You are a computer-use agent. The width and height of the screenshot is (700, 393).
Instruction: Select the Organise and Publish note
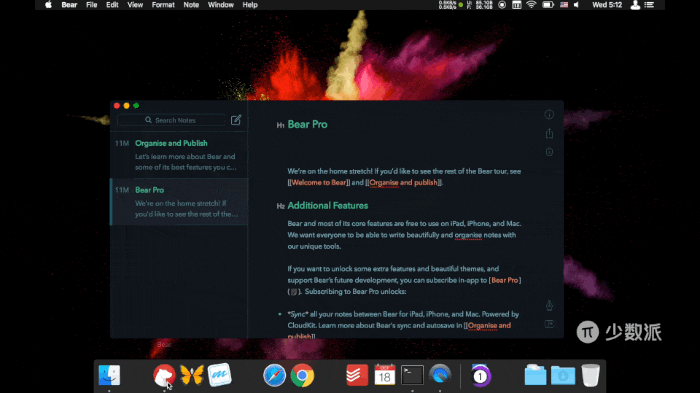click(x=179, y=155)
